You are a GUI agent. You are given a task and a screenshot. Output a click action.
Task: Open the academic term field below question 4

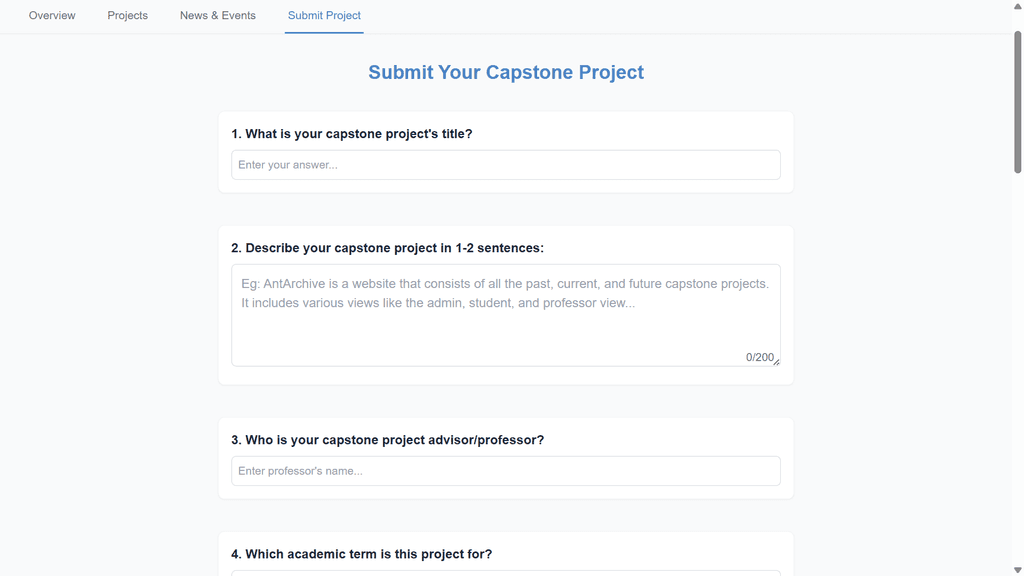[x=505, y=573]
